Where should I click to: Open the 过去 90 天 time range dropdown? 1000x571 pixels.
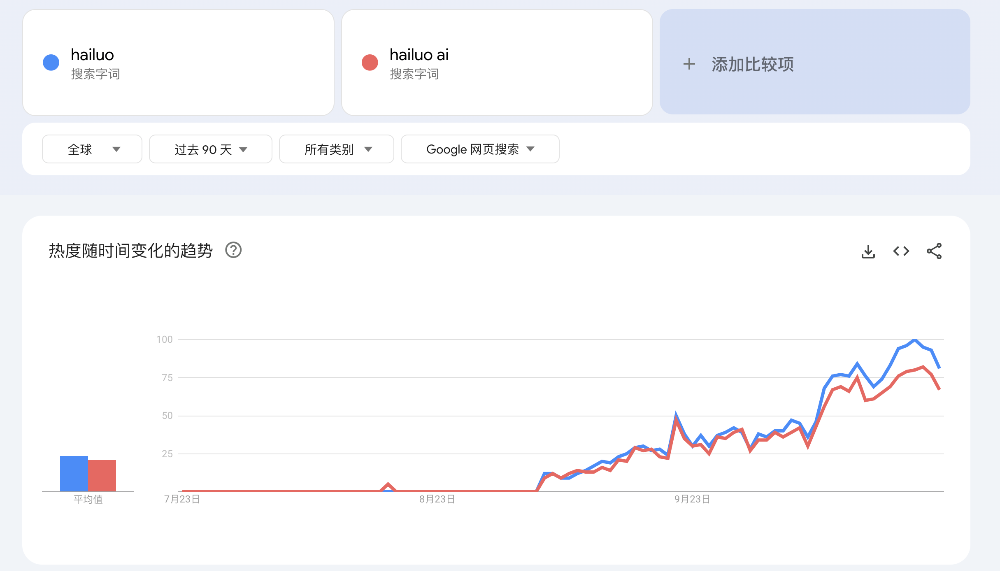point(210,149)
